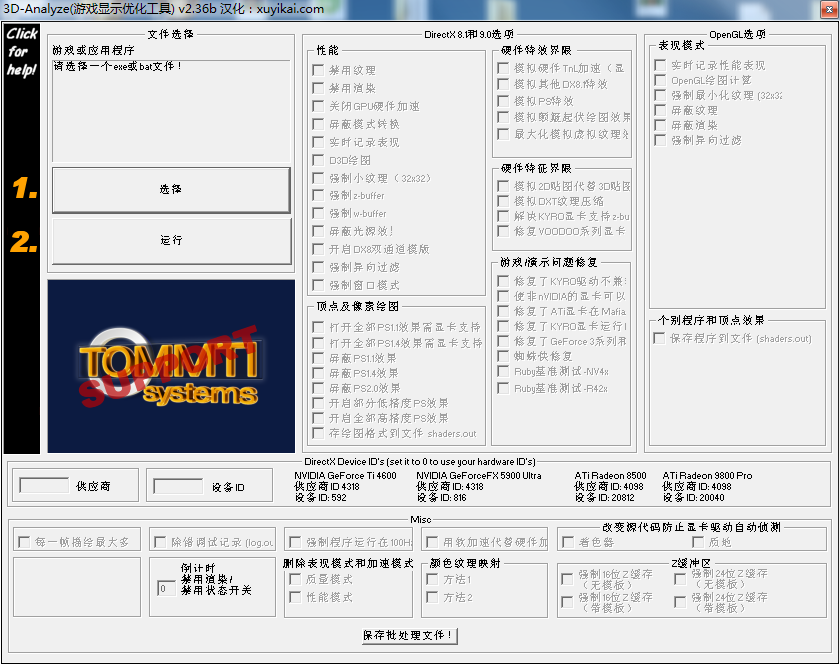The image size is (840, 665).
Task: Enable 开启部分低精度PS效果 checkbox
Action: click(x=318, y=403)
